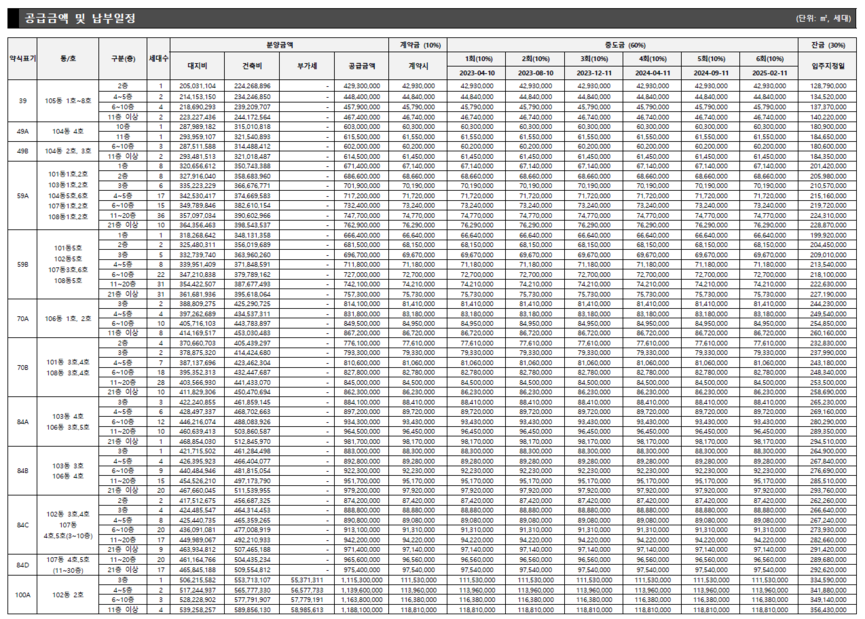Click the unit note '(단위: ㎡, 세대)'
Viewport: 865px width, 619px height.
(x=823, y=18)
